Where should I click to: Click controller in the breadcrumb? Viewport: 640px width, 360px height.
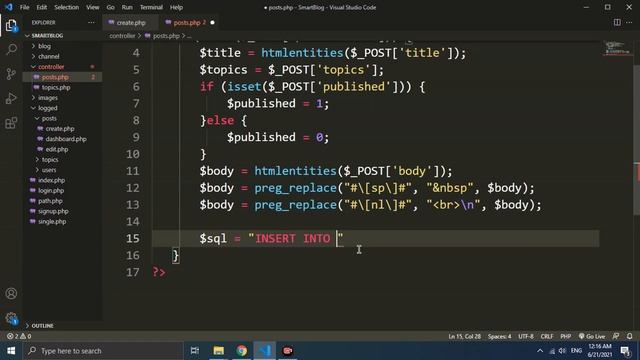point(122,36)
